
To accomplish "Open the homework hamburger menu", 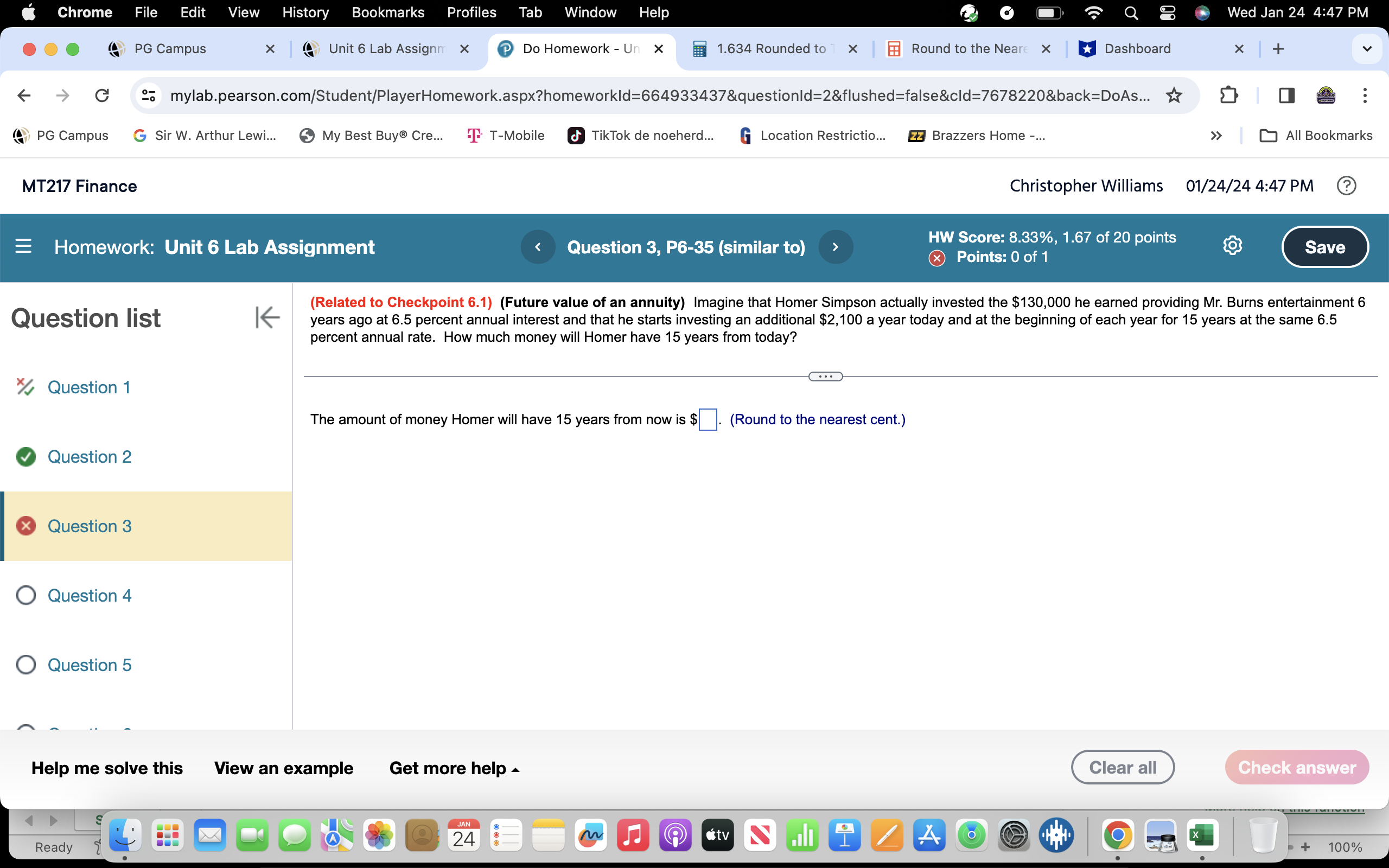I will (23, 246).
